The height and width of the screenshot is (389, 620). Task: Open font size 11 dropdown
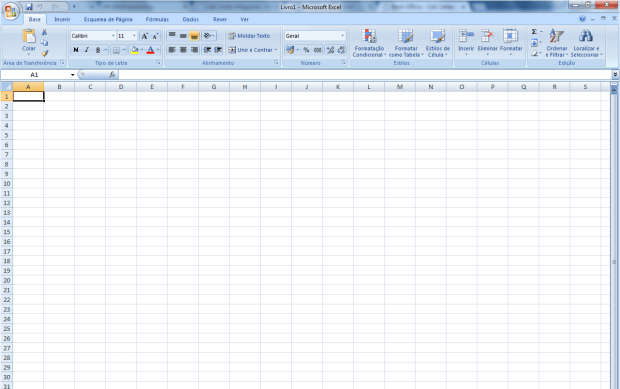point(134,36)
